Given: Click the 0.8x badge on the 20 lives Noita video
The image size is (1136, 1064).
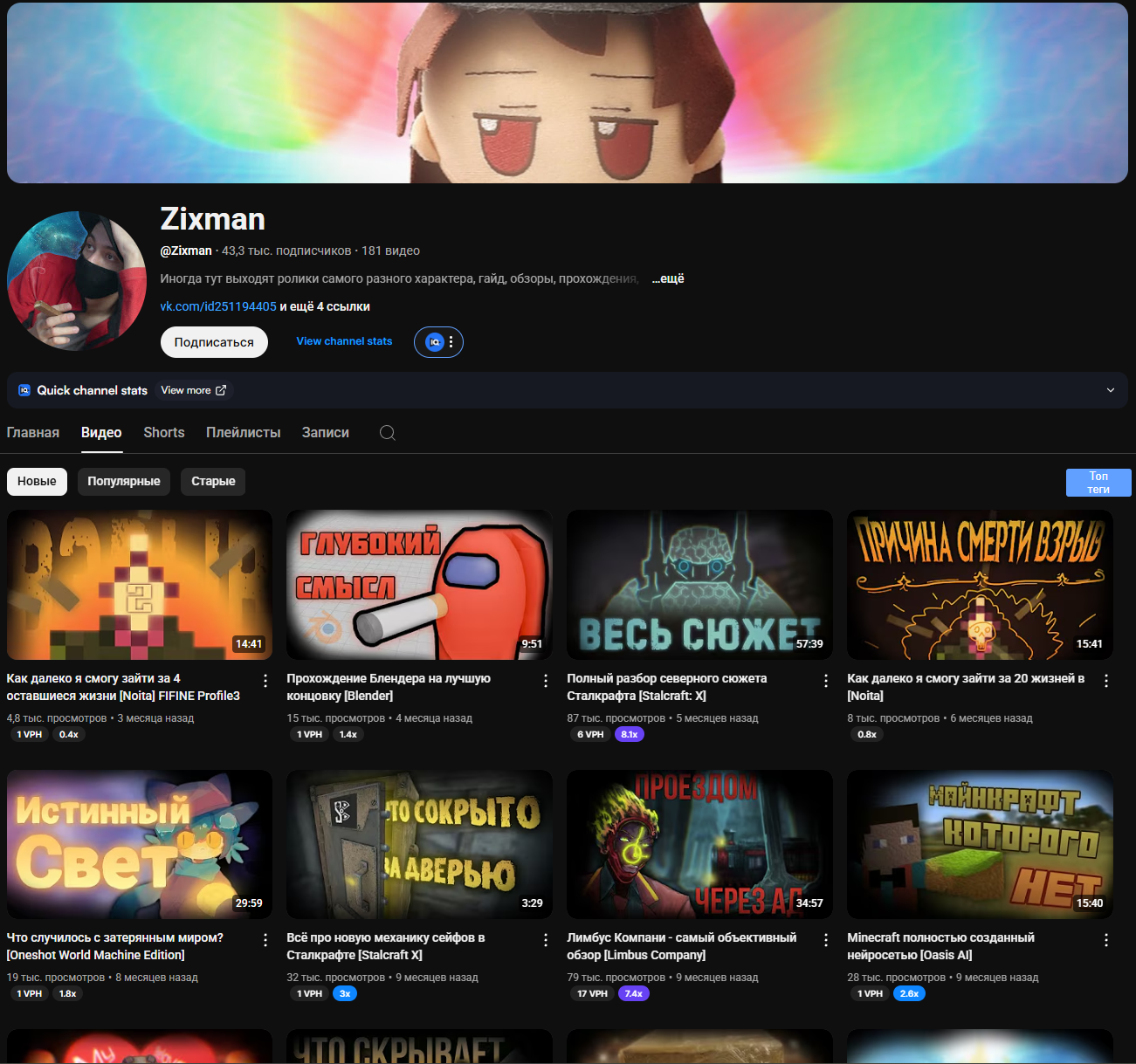Looking at the screenshot, I should click(x=867, y=735).
